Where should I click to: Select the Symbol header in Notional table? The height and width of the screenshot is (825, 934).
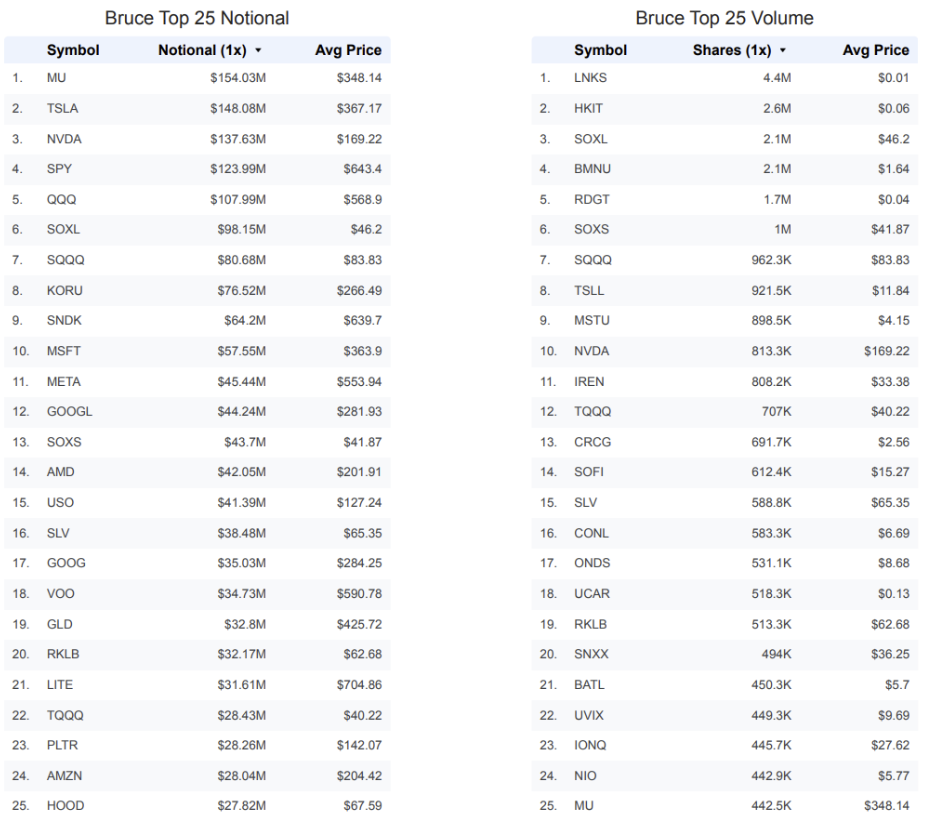[x=73, y=50]
